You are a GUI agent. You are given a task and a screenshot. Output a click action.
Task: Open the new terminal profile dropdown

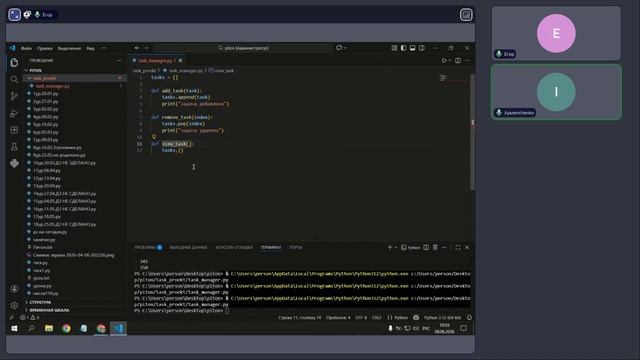pyautogui.click(x=396, y=247)
